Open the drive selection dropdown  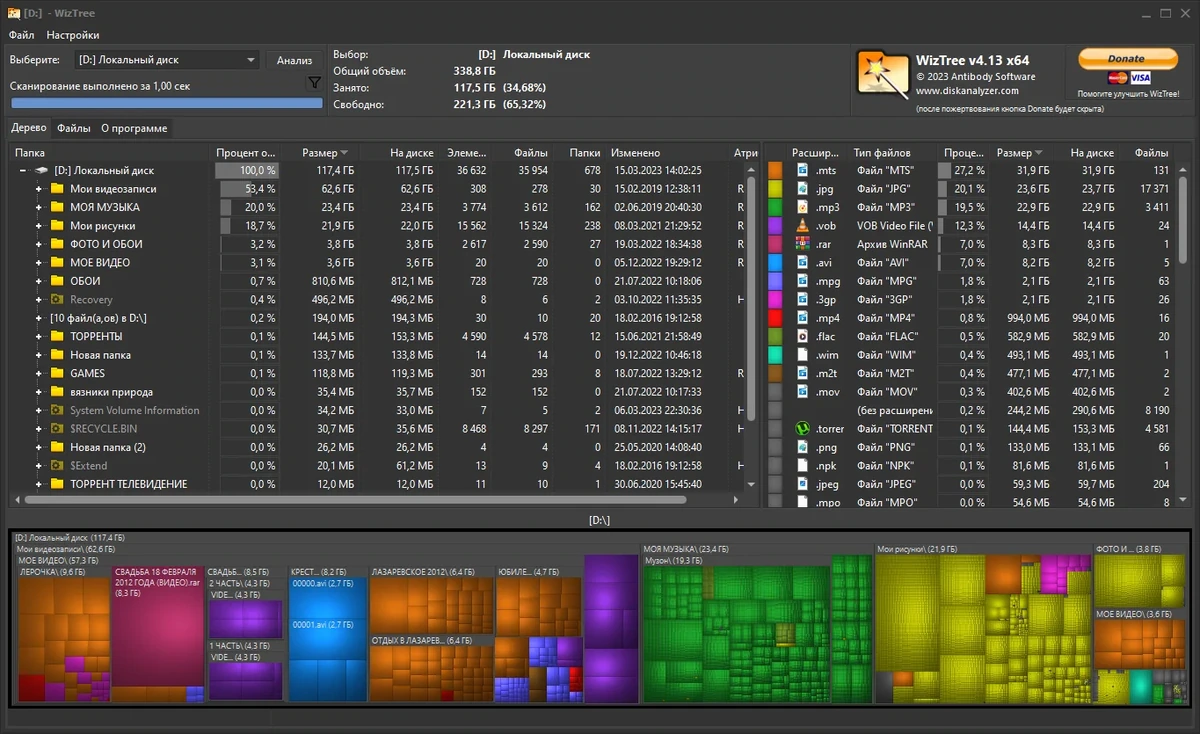[167, 60]
